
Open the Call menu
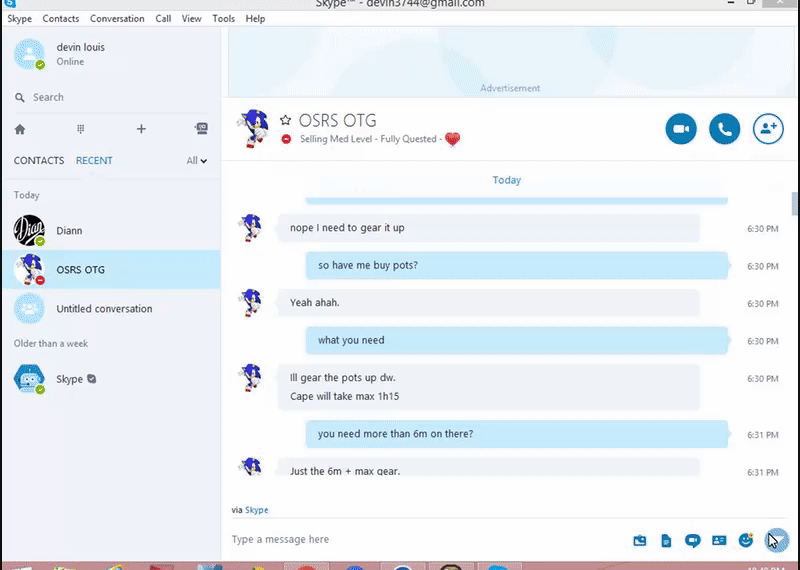click(163, 19)
